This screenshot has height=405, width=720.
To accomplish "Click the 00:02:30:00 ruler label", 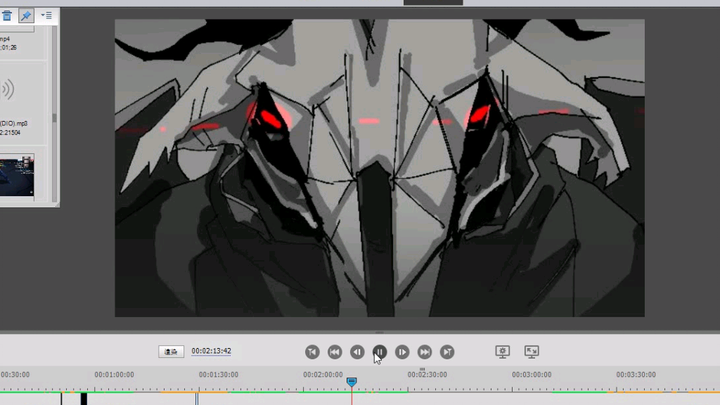I will (427, 375).
